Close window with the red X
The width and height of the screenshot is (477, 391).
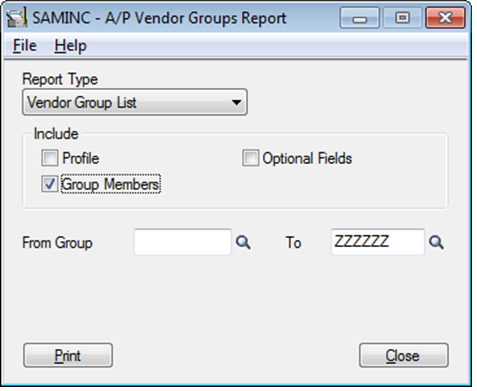pyautogui.click(x=445, y=18)
